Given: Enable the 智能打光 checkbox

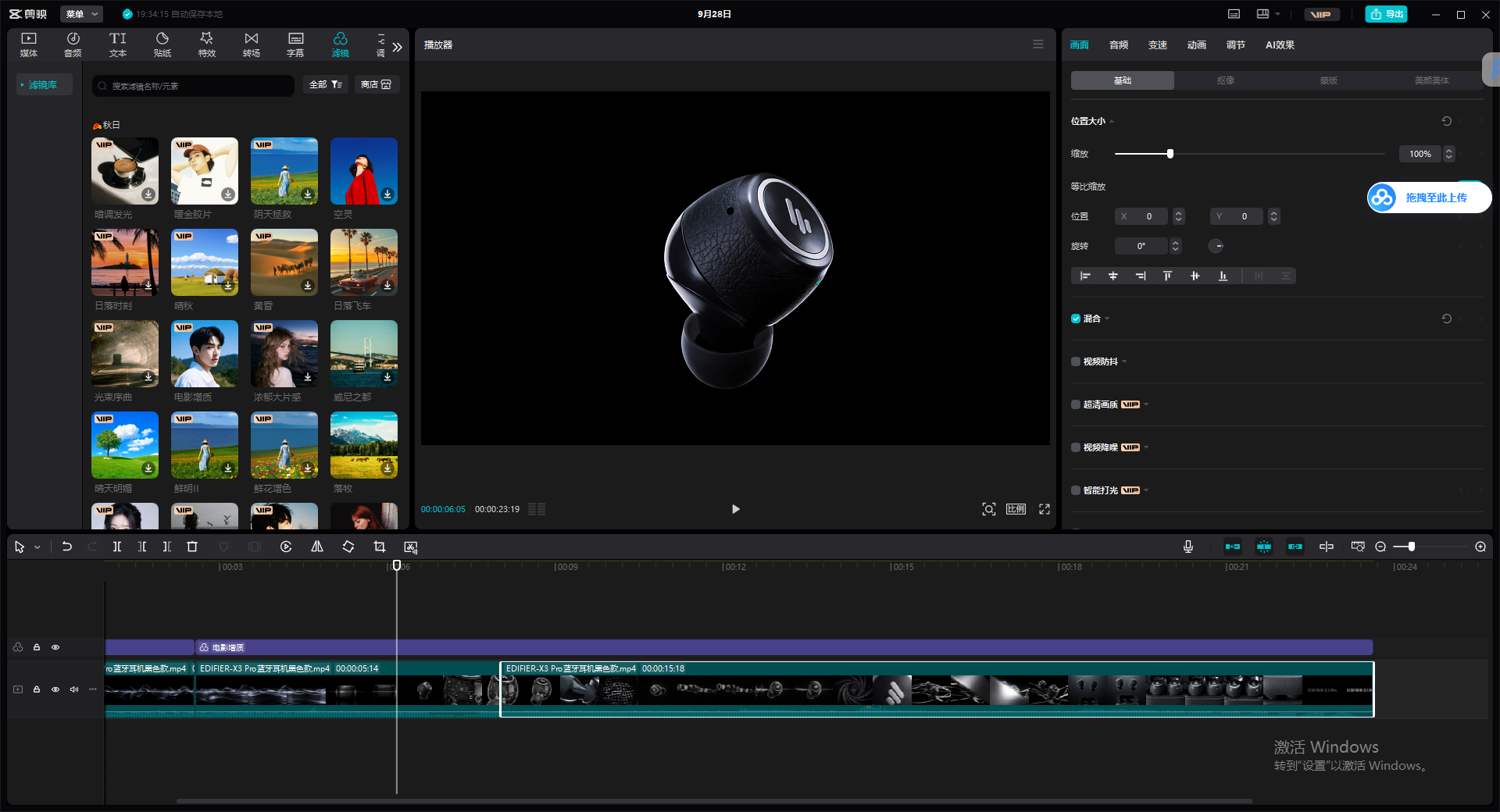Looking at the screenshot, I should (1076, 490).
